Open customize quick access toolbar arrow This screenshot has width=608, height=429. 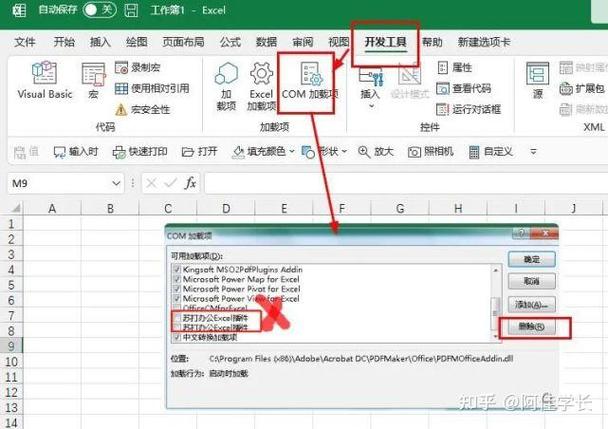point(534,152)
